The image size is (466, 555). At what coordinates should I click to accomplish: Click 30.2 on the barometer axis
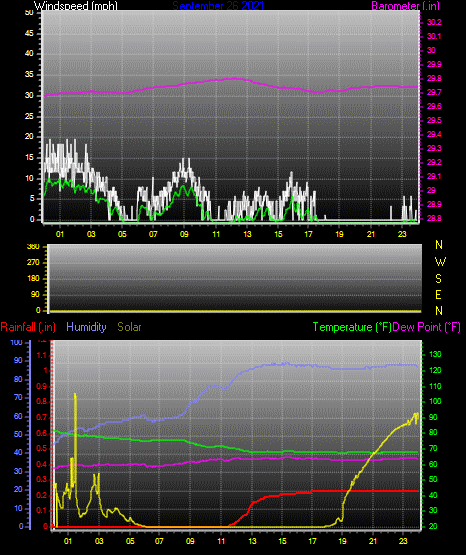[x=434, y=22]
